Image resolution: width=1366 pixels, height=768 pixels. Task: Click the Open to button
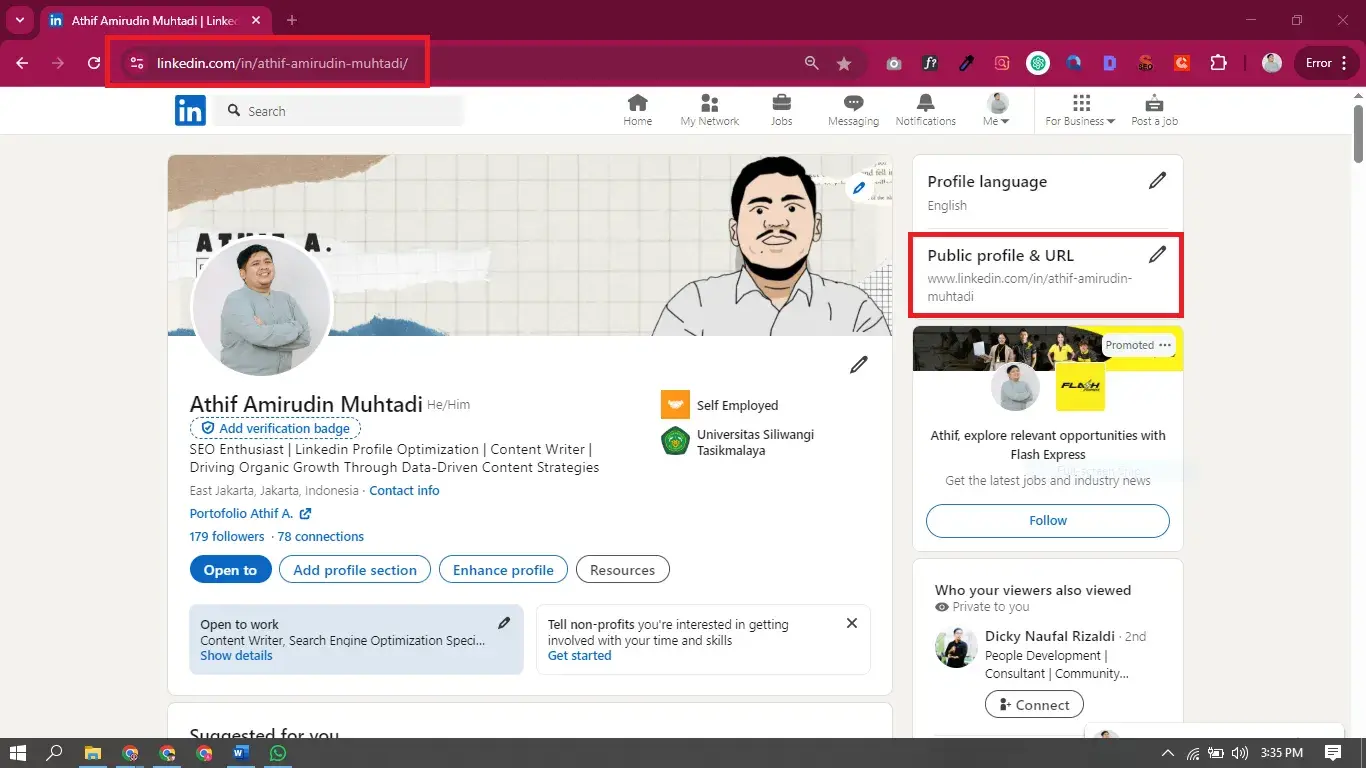tap(230, 570)
